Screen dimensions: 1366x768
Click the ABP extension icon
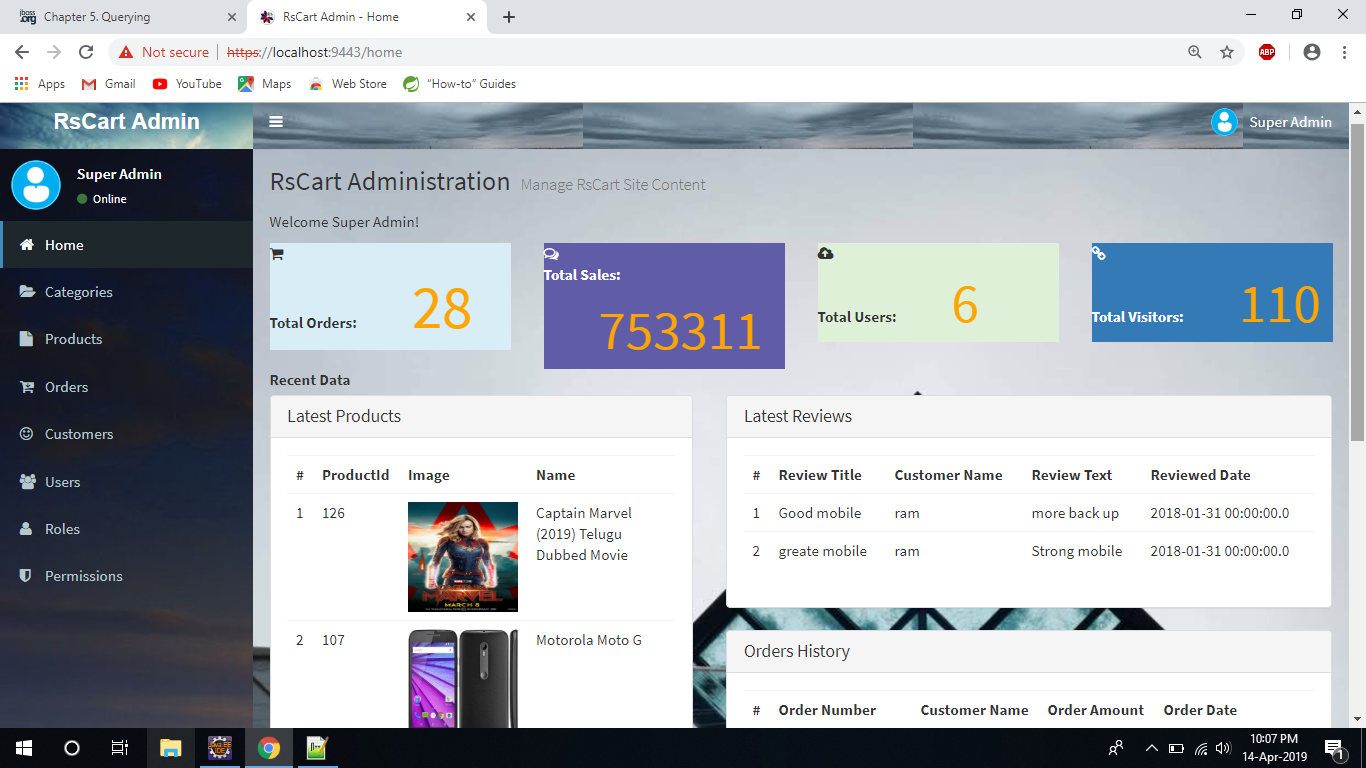pos(1267,52)
